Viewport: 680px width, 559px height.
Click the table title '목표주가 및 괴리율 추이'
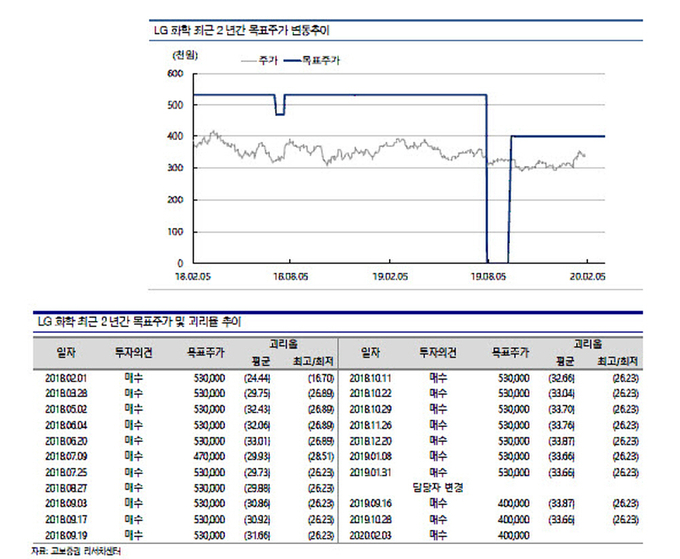(186, 321)
